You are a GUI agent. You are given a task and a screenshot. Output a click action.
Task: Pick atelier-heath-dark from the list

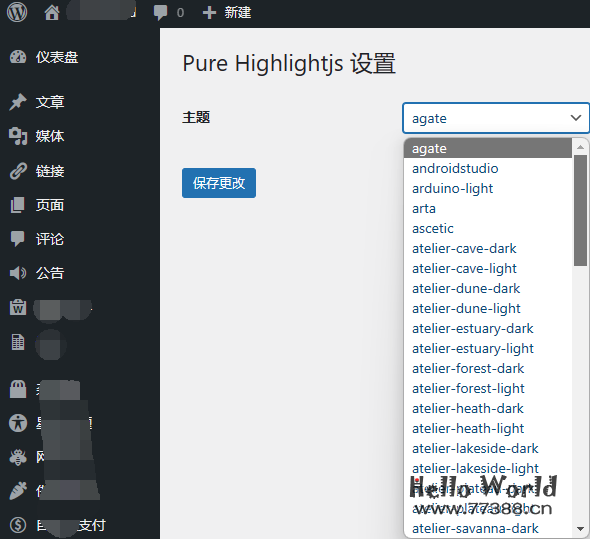pyautogui.click(x=488, y=408)
